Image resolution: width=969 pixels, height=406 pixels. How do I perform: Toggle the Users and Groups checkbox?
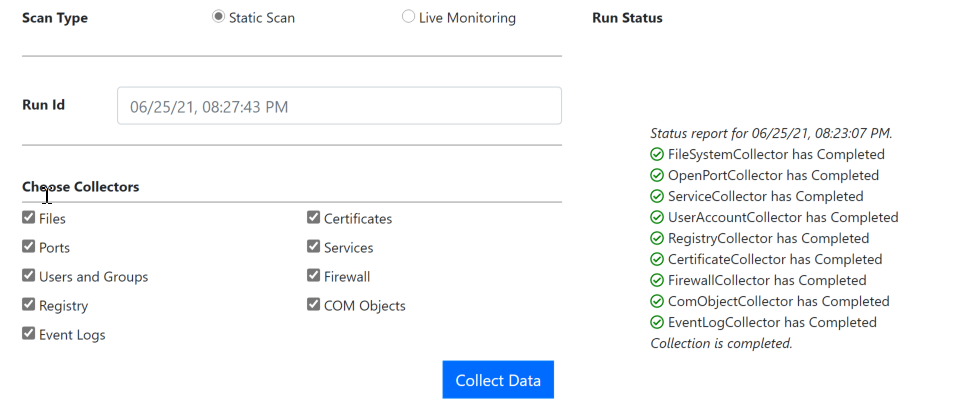point(28,276)
